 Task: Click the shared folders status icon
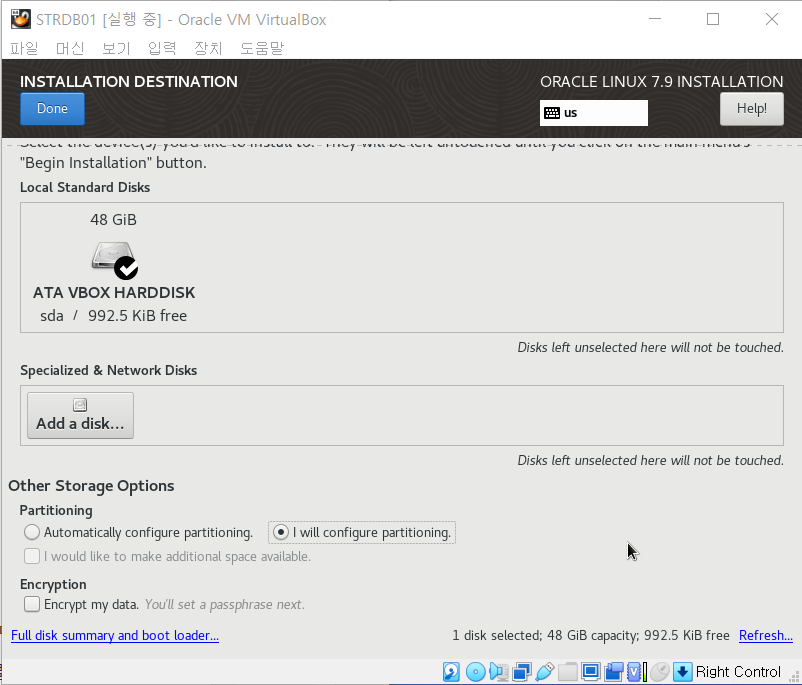pos(568,672)
